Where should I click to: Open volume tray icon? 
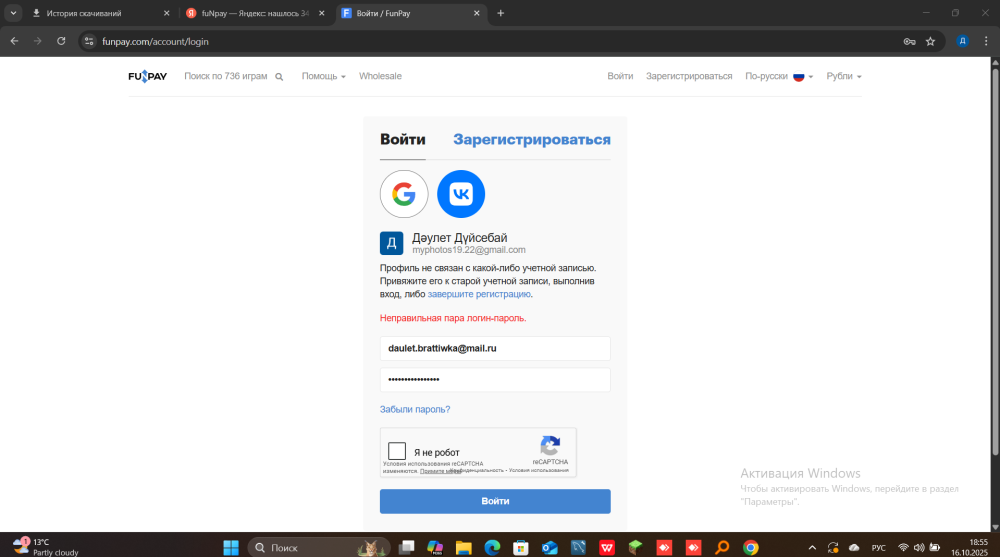[919, 547]
